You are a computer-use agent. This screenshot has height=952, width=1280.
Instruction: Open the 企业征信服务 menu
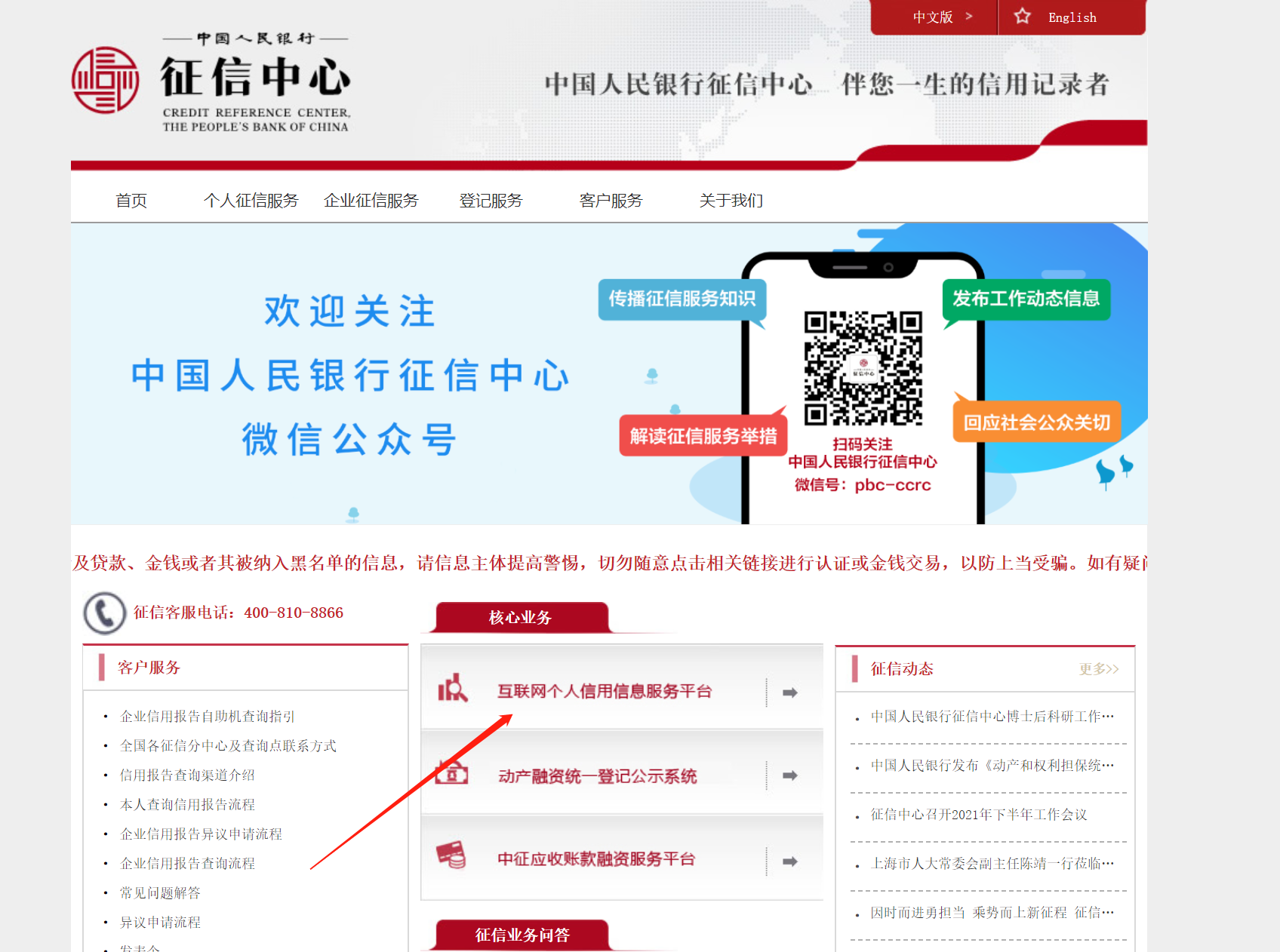pos(371,201)
